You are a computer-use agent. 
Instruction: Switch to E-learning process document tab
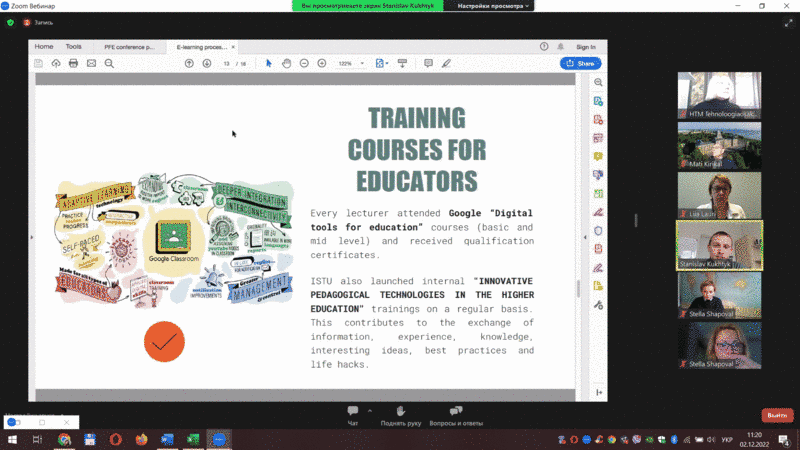[201, 47]
